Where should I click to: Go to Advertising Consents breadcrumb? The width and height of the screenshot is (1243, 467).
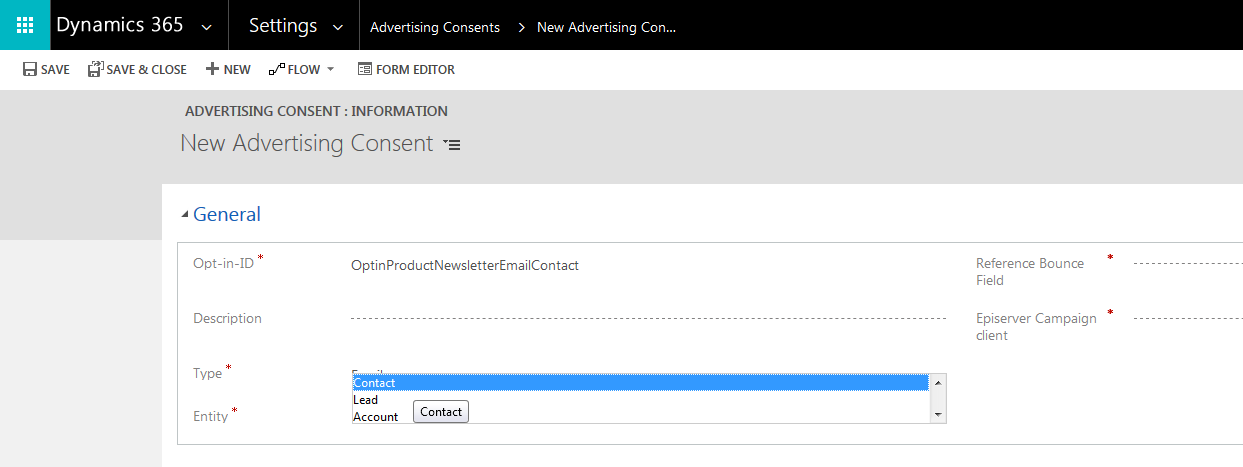tap(435, 27)
